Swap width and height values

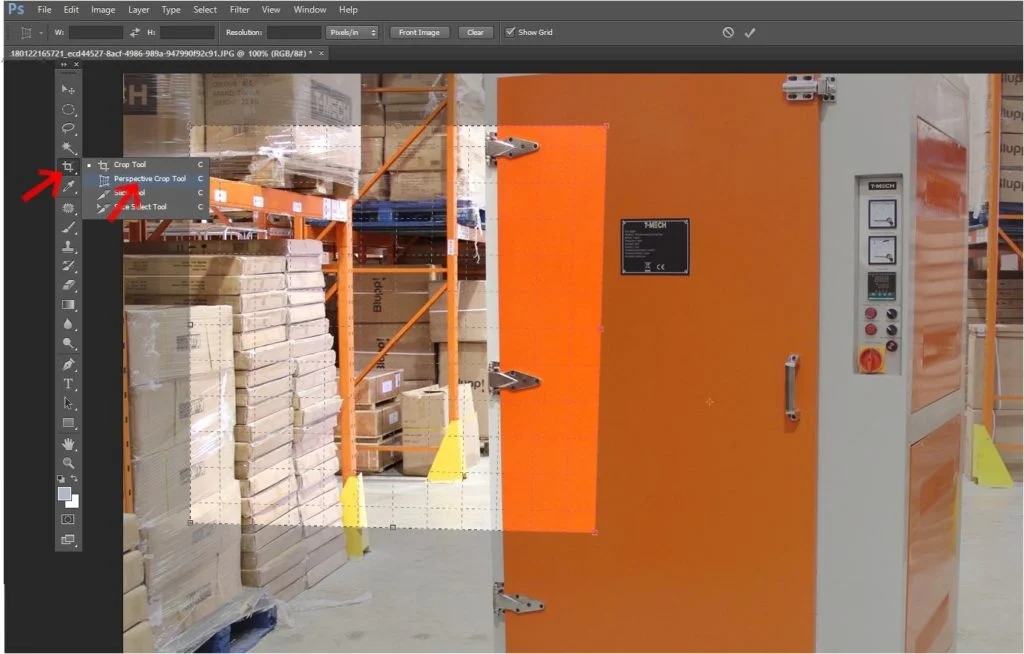135,32
